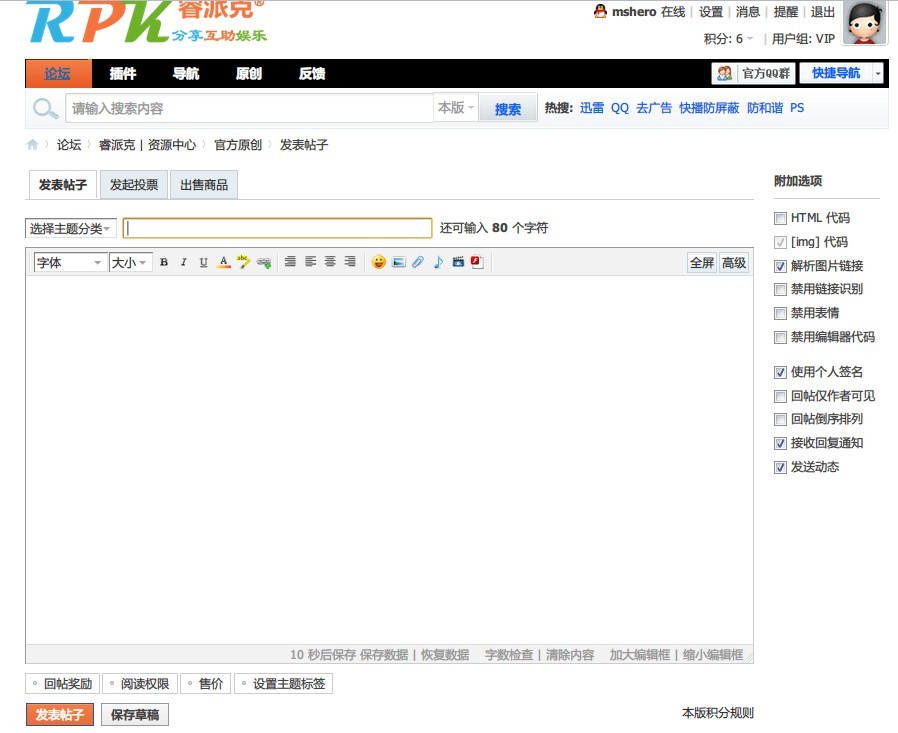Insert a video into the post

[458, 262]
